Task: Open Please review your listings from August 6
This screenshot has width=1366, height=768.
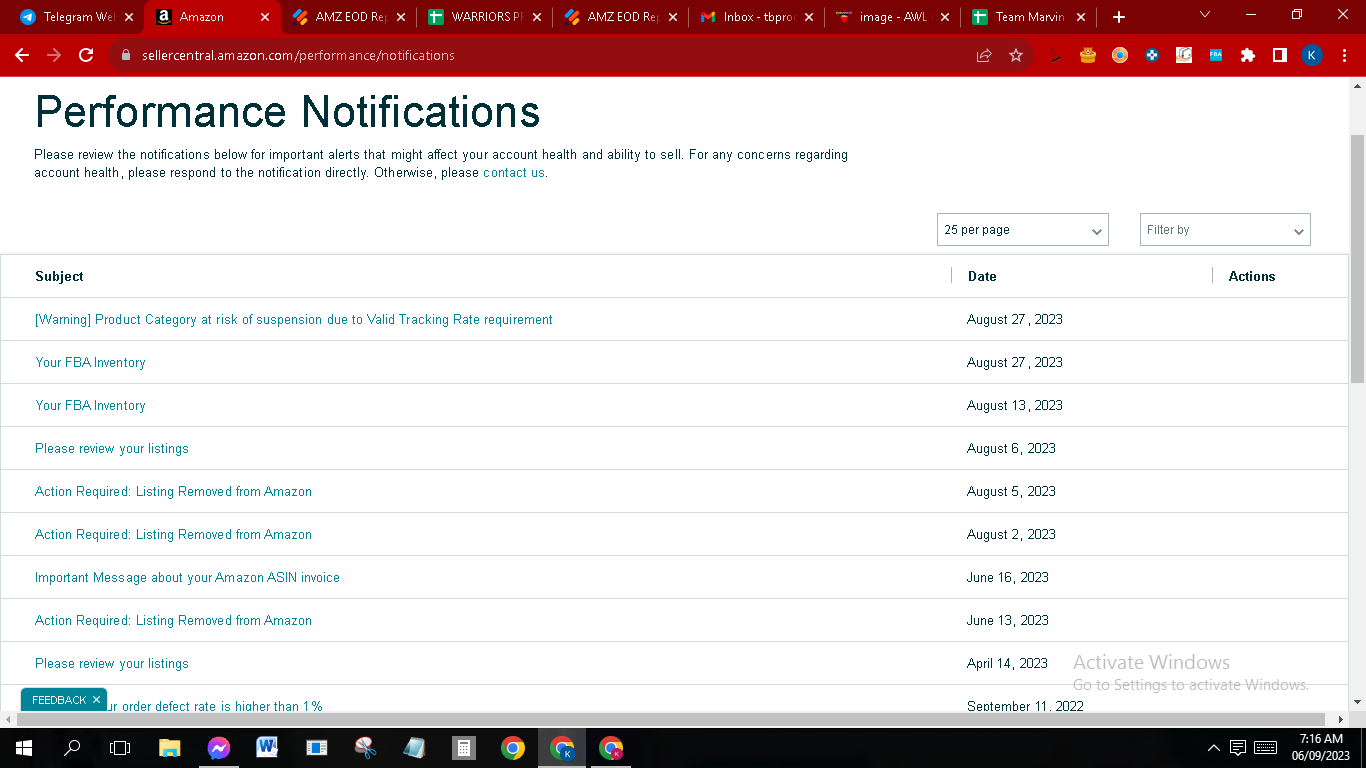Action: click(x=112, y=449)
